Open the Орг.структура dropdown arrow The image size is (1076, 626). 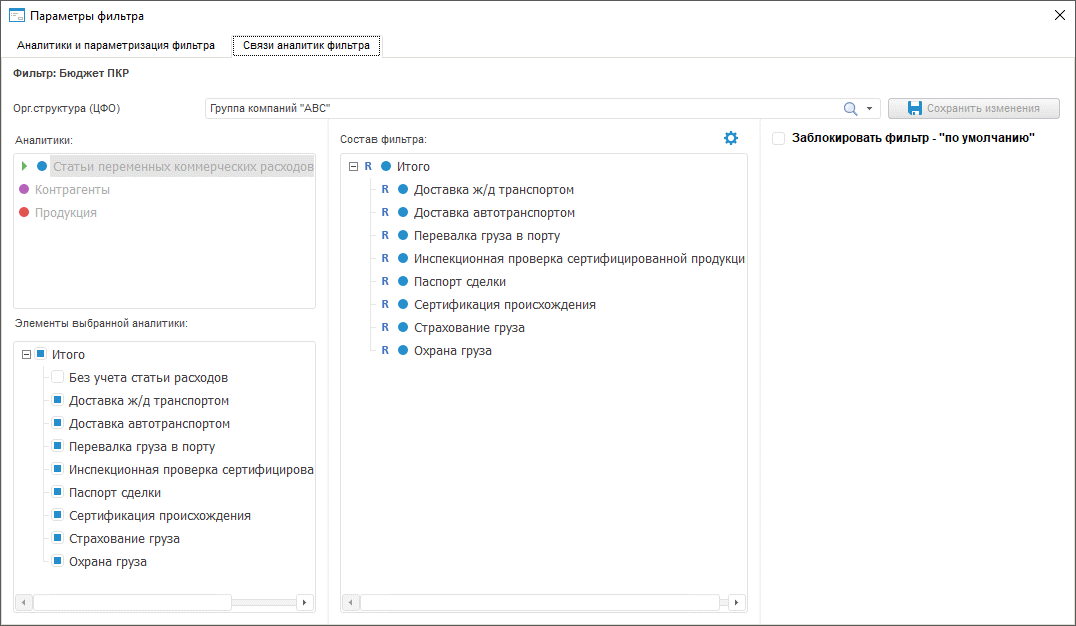(870, 108)
